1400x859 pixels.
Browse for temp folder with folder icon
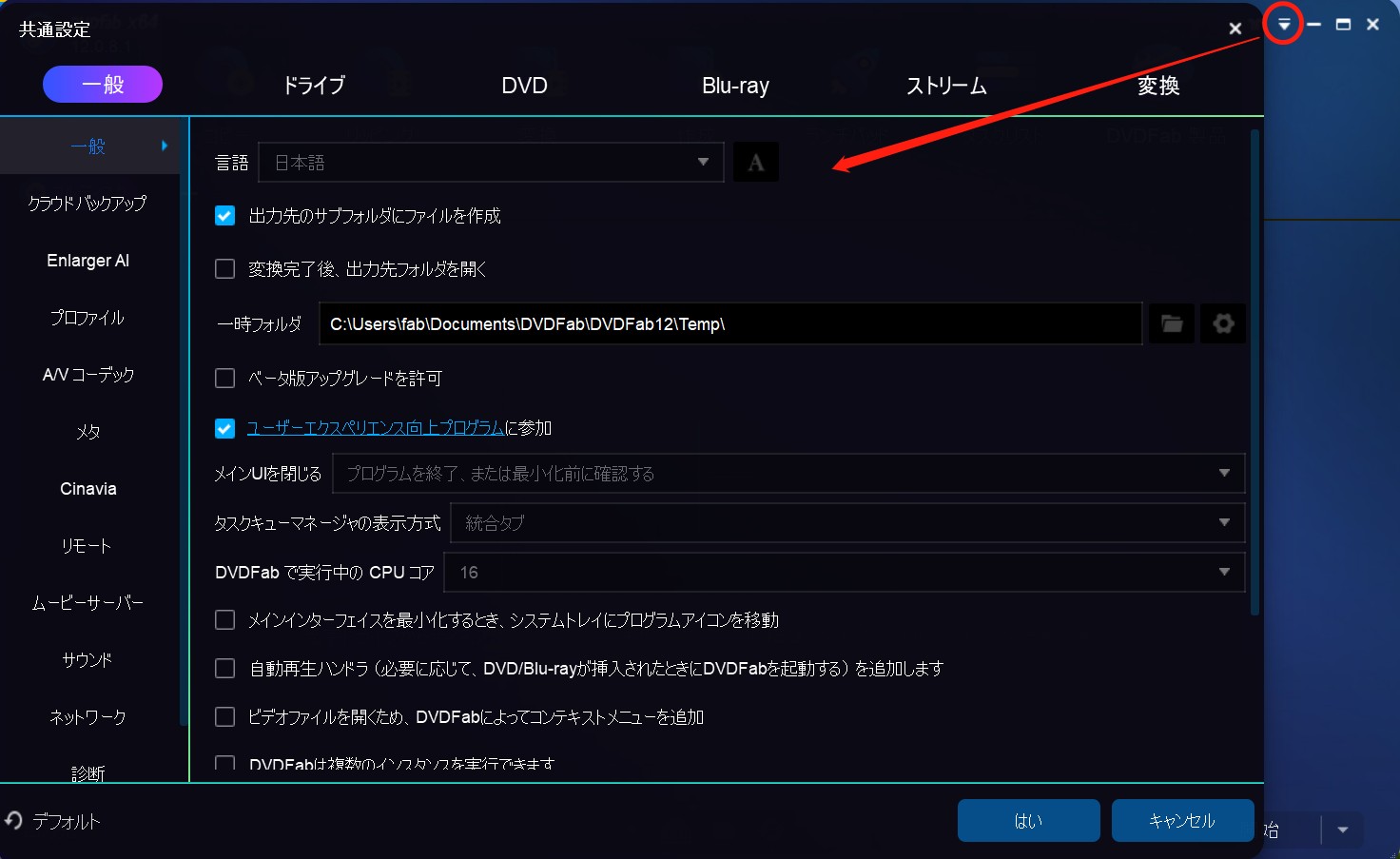click(x=1172, y=323)
